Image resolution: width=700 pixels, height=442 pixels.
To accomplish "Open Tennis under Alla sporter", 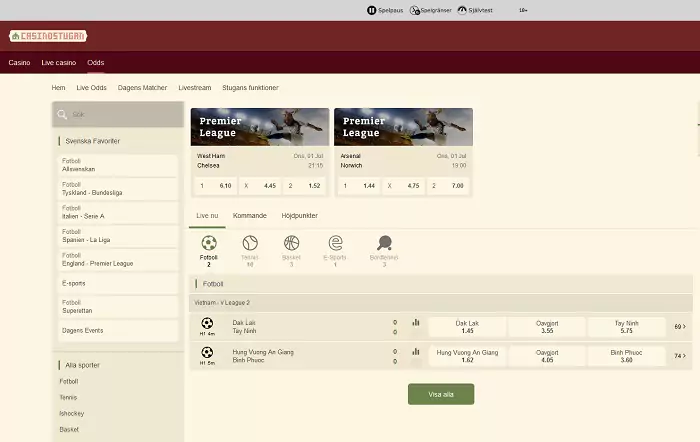I will tap(68, 397).
